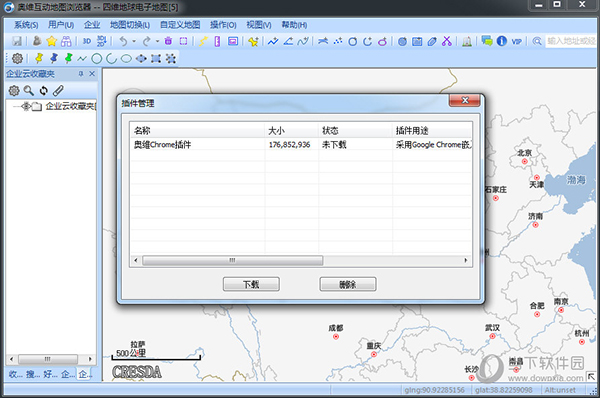Open the 系统(S) menu
600x398 pixels.
click(x=26, y=25)
